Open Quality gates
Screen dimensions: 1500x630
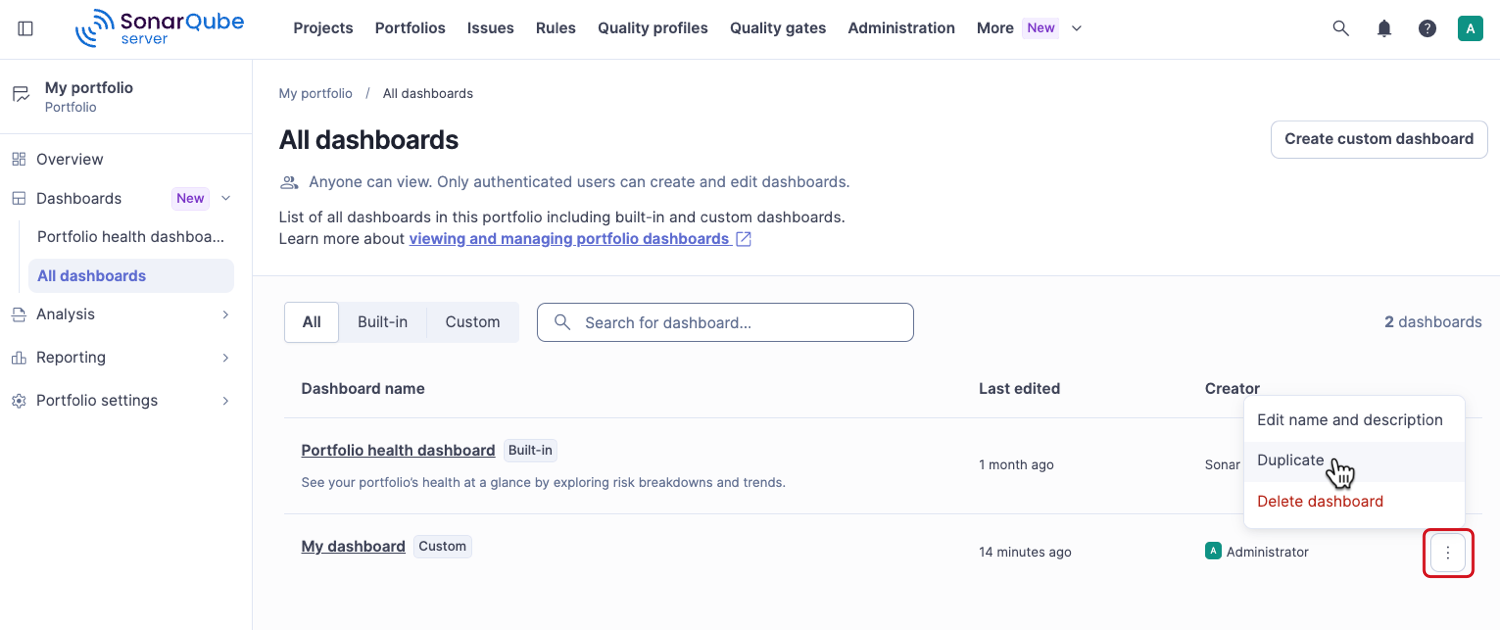(x=778, y=28)
